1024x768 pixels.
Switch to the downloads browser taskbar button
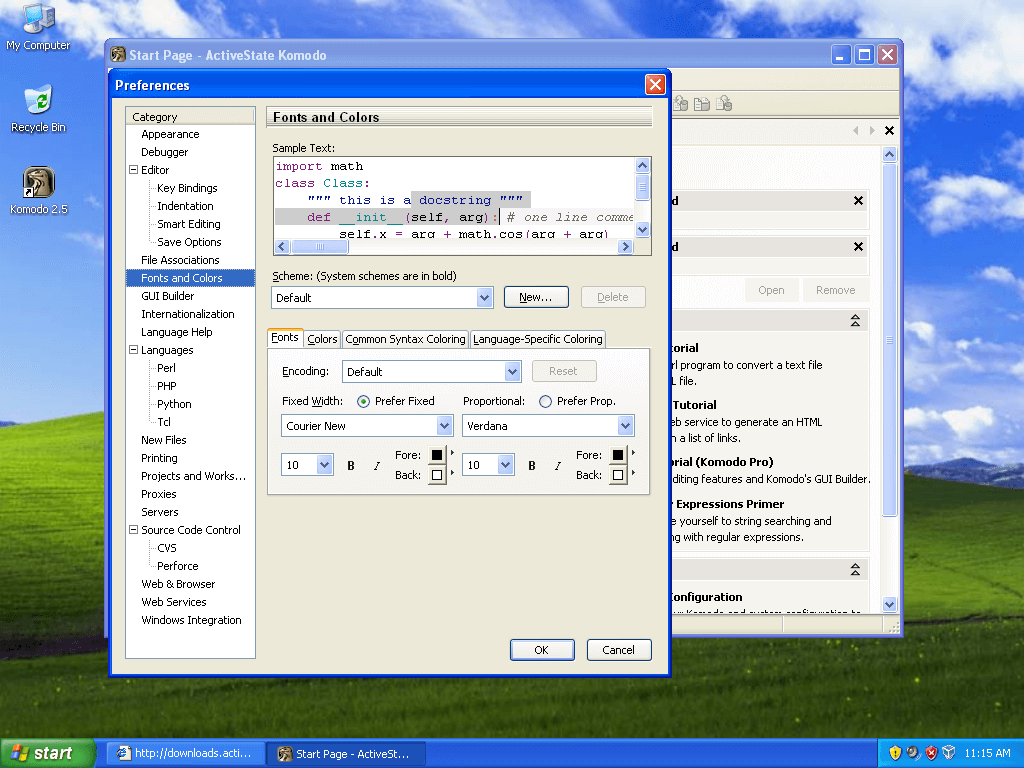click(x=185, y=753)
